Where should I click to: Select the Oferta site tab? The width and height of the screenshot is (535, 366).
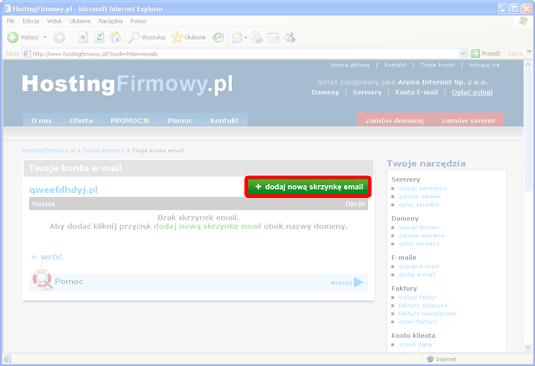[81, 120]
